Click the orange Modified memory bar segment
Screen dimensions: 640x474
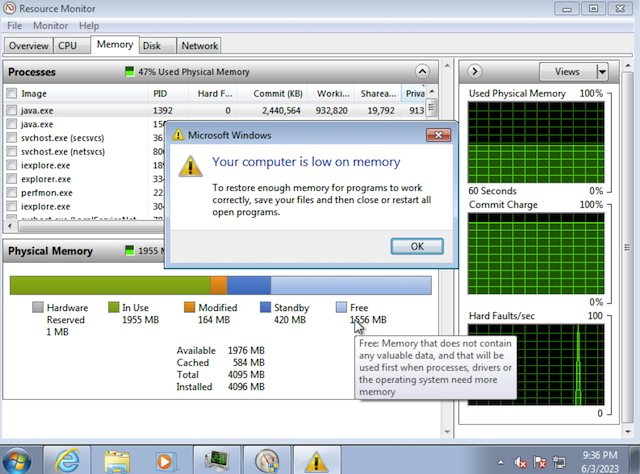(x=219, y=285)
